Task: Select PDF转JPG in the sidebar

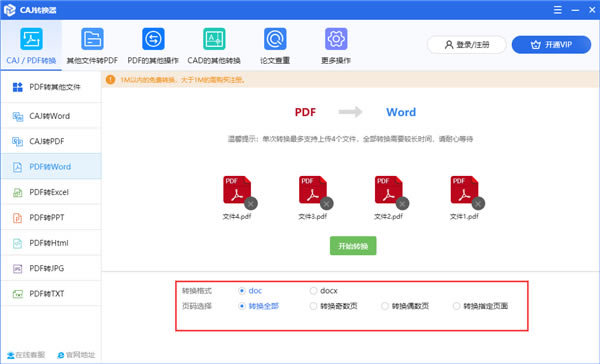Action: point(51,268)
